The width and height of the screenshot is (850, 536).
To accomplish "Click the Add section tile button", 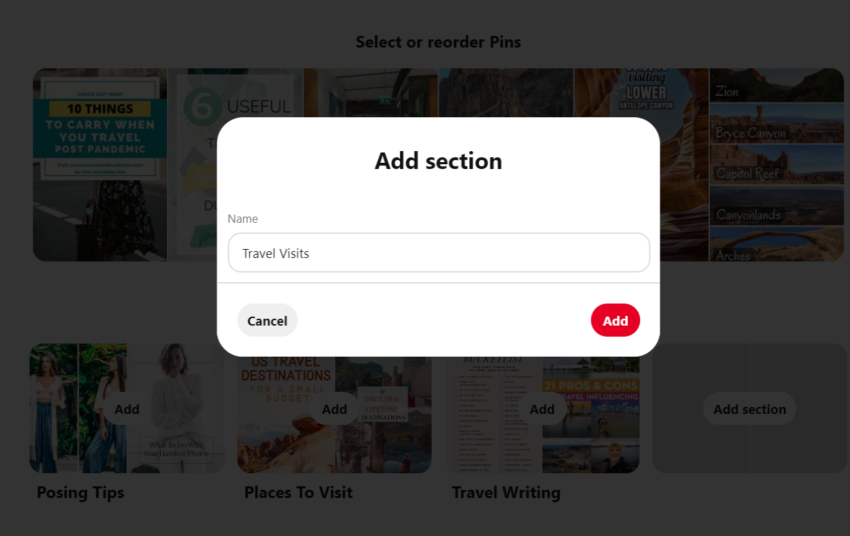I will click(x=749, y=409).
